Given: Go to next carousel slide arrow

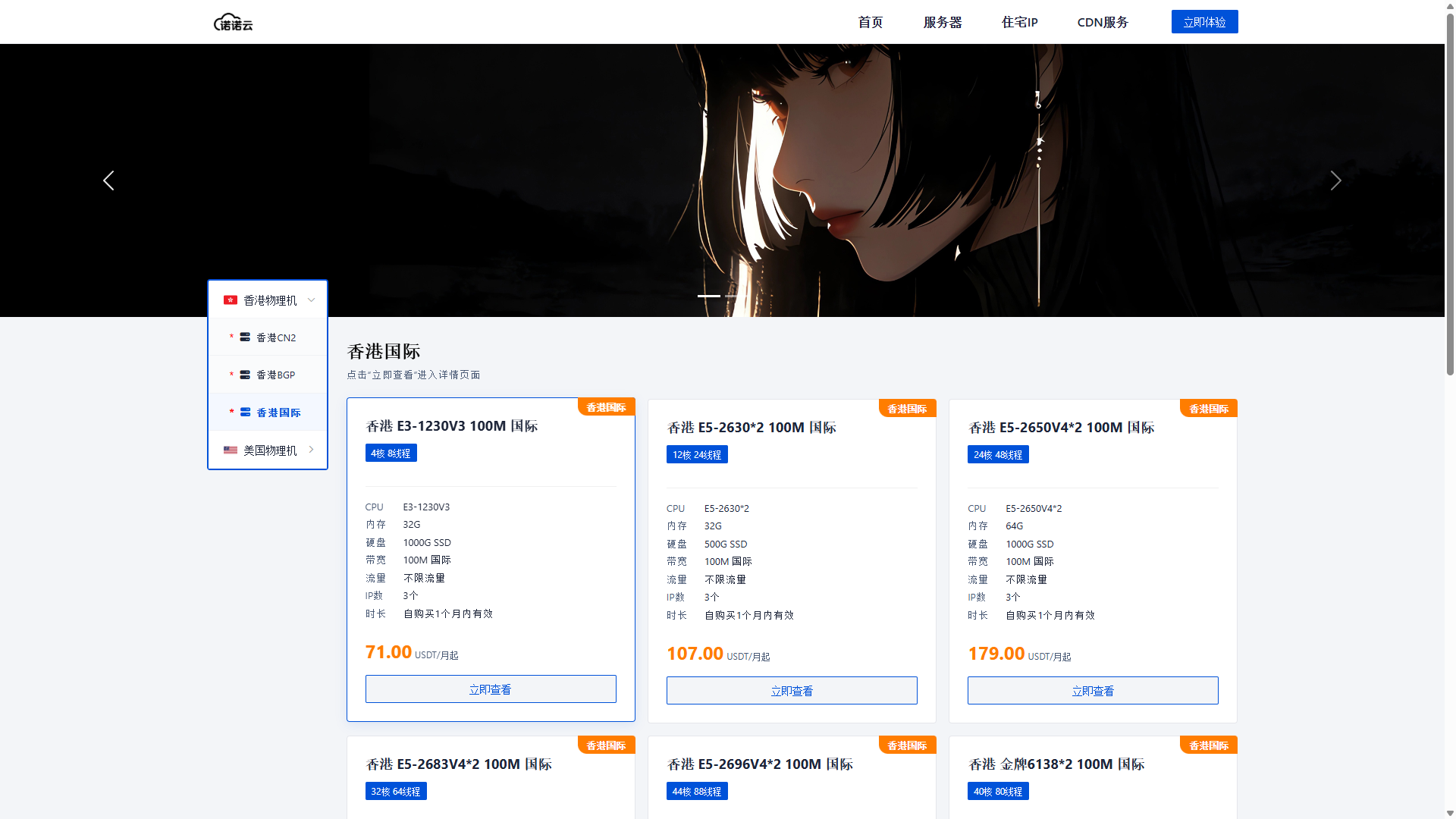Looking at the screenshot, I should tap(1335, 180).
